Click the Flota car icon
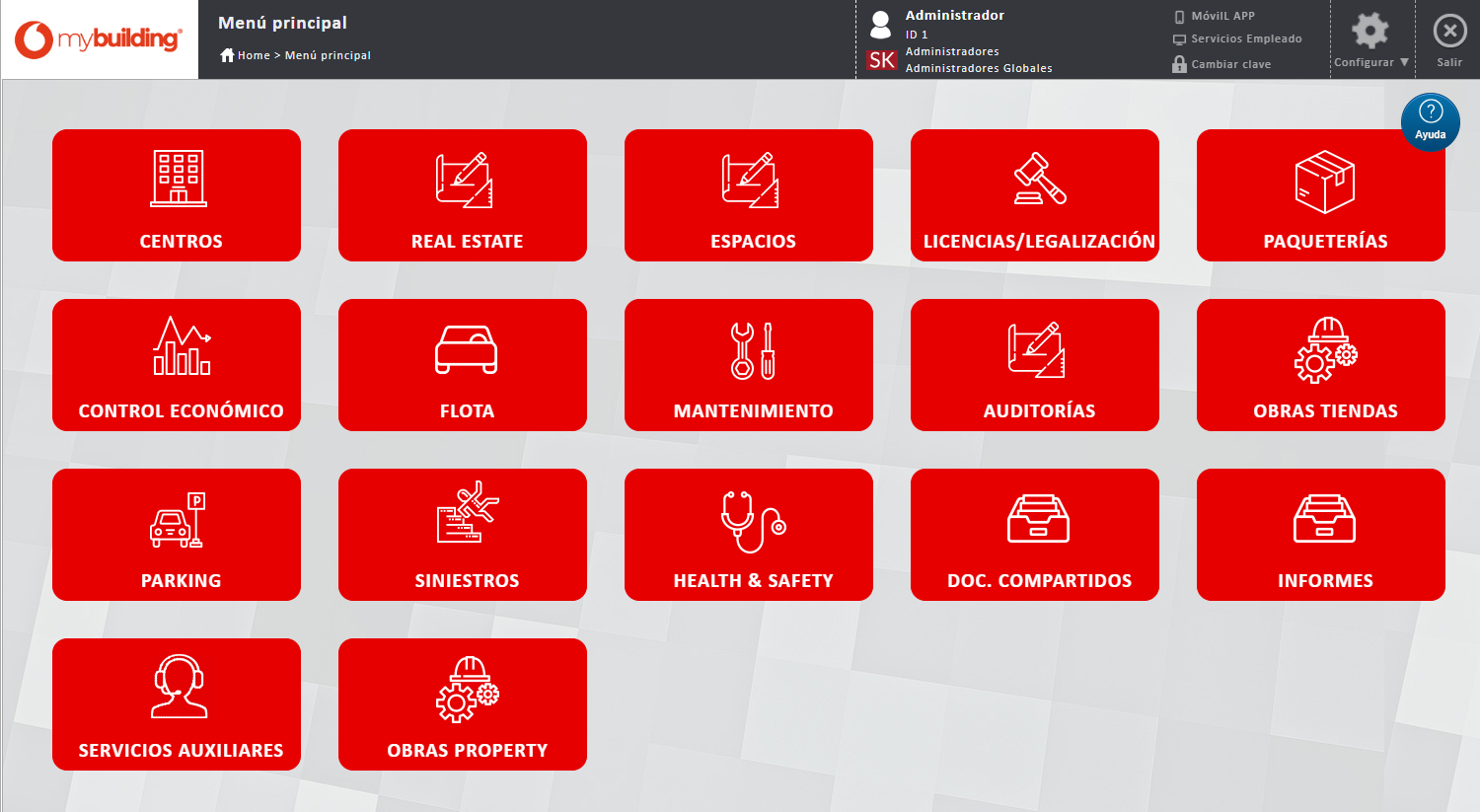1480x812 pixels. pos(466,349)
